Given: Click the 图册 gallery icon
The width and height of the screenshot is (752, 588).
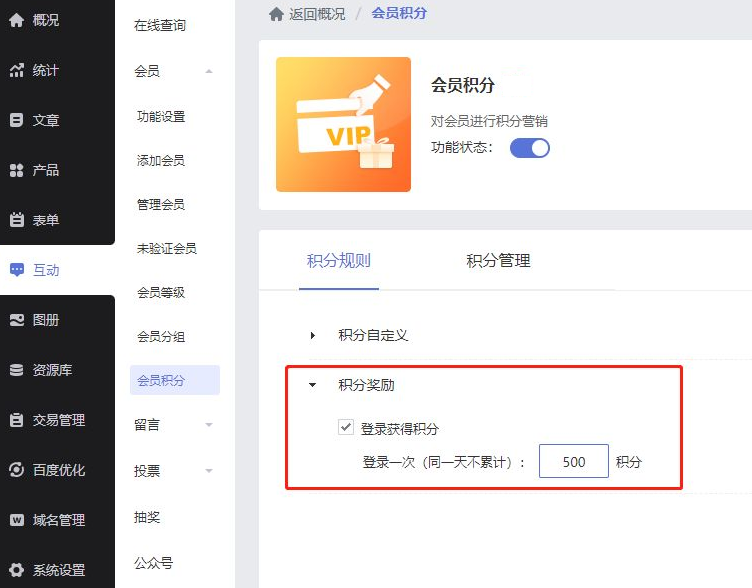Looking at the screenshot, I should (x=16, y=320).
